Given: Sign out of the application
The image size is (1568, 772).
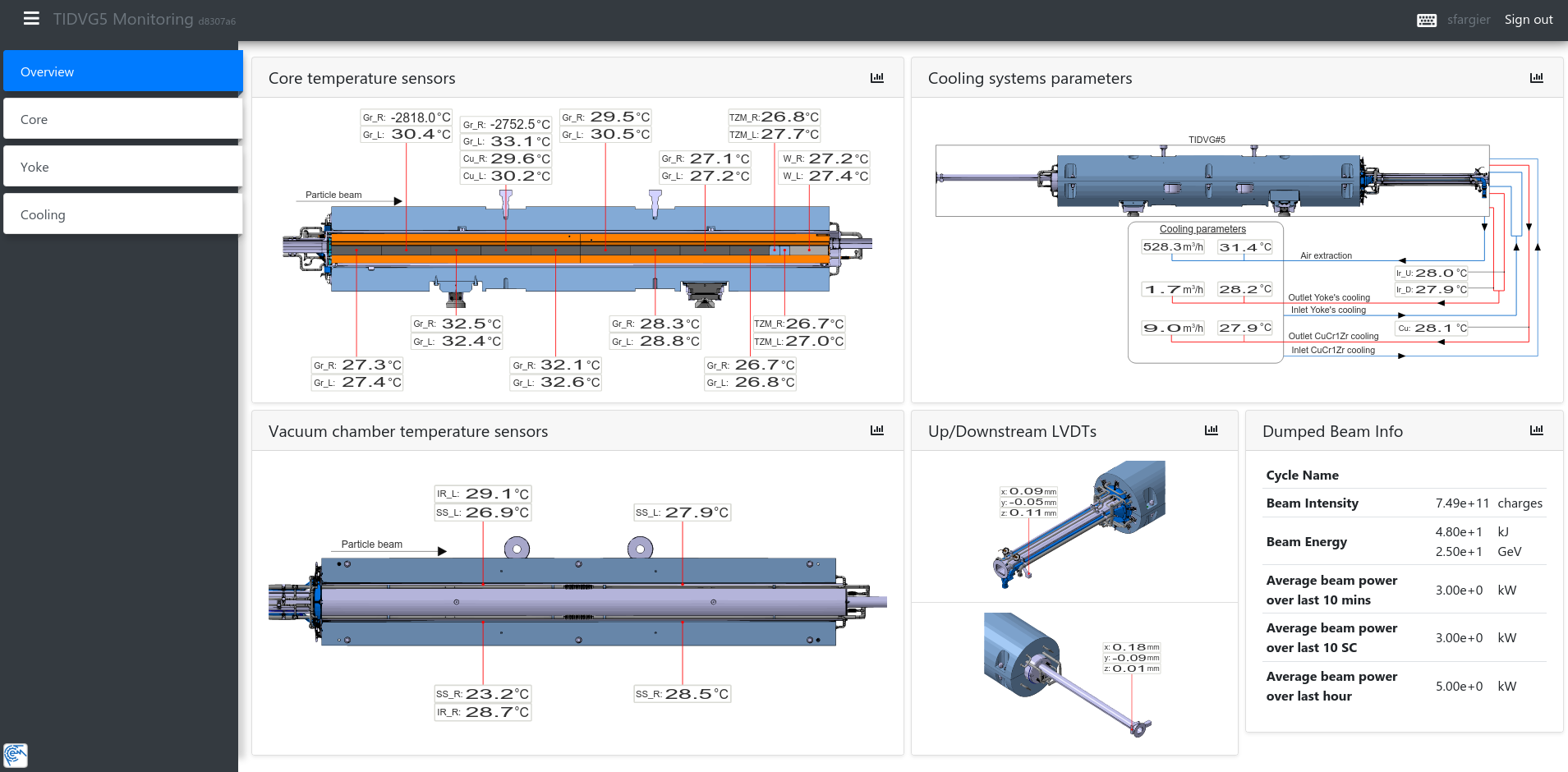Looking at the screenshot, I should pyautogui.click(x=1528, y=20).
